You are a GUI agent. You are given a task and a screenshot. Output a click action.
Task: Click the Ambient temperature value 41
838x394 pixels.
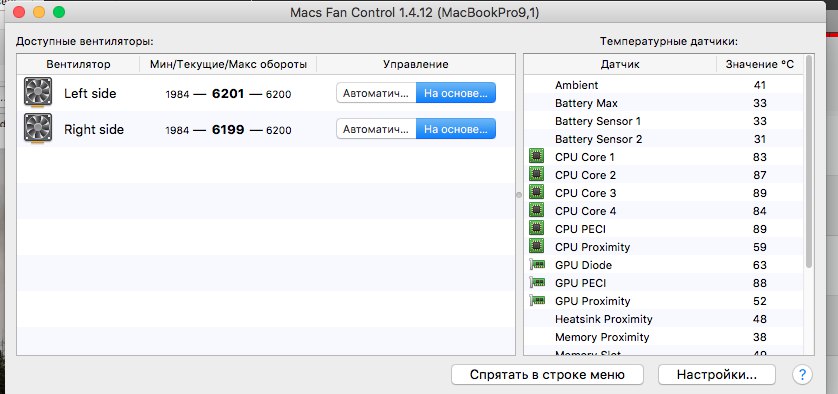click(x=759, y=85)
